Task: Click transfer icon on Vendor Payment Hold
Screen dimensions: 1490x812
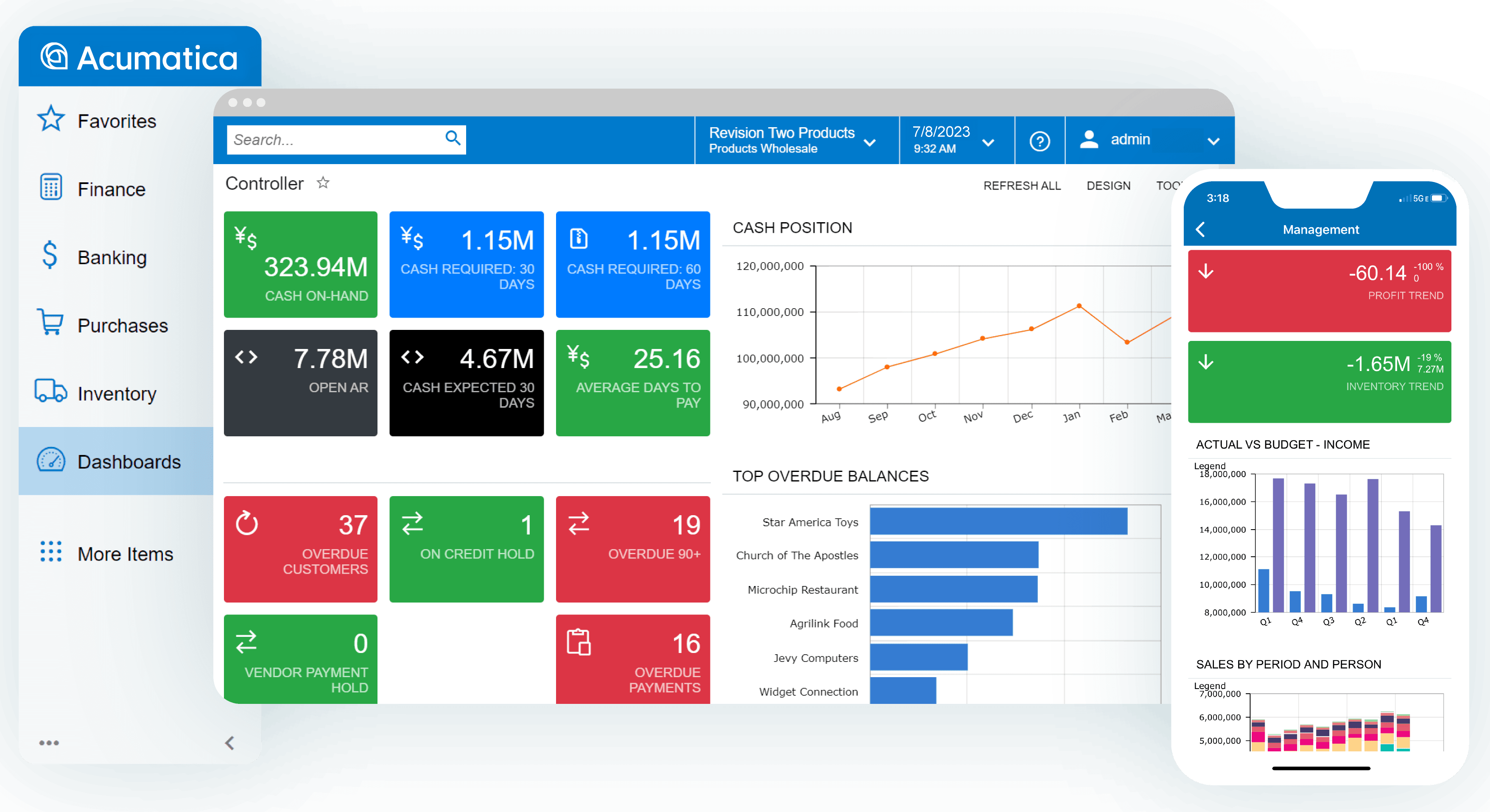Action: coord(246,642)
